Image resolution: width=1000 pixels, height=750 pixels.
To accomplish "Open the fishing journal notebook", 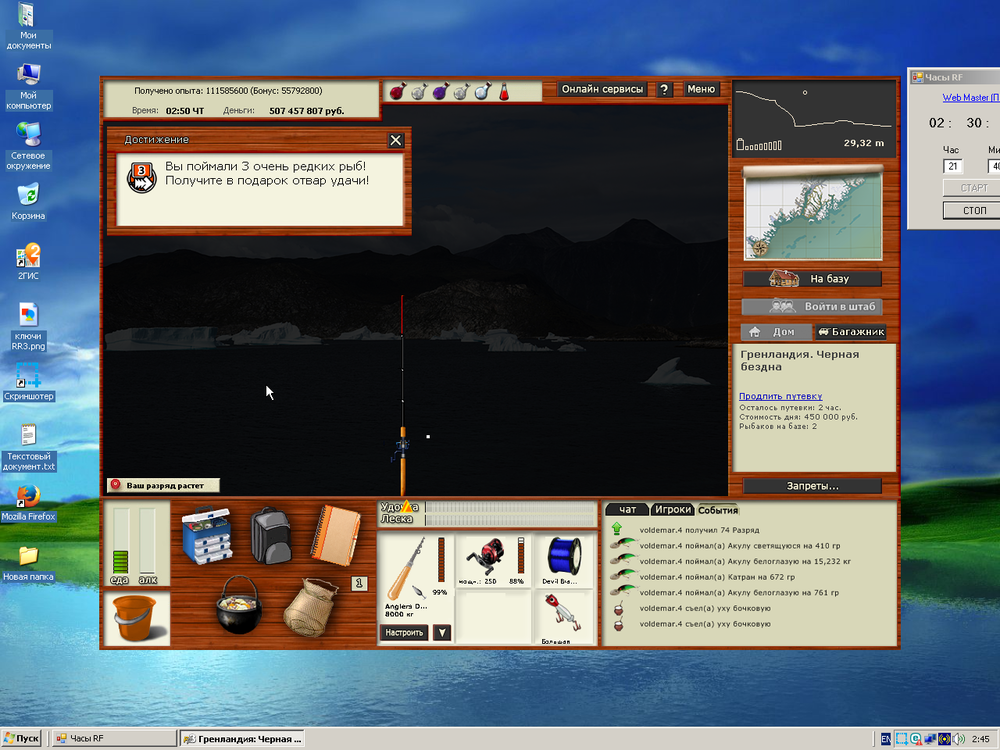I will pyautogui.click(x=336, y=536).
